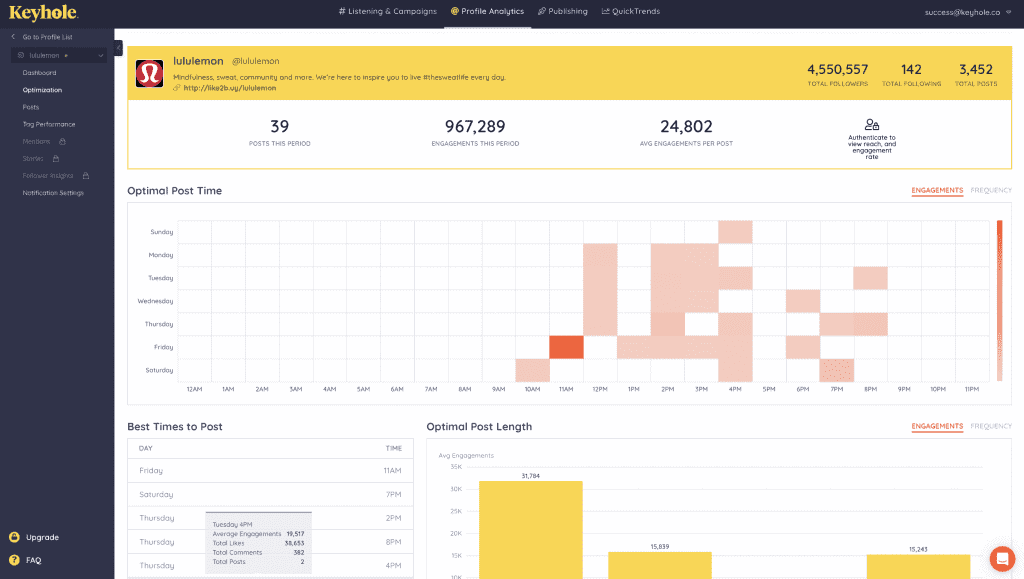Click the 4,550,557 total followers value
The width and height of the screenshot is (1024, 579).
[x=837, y=69]
